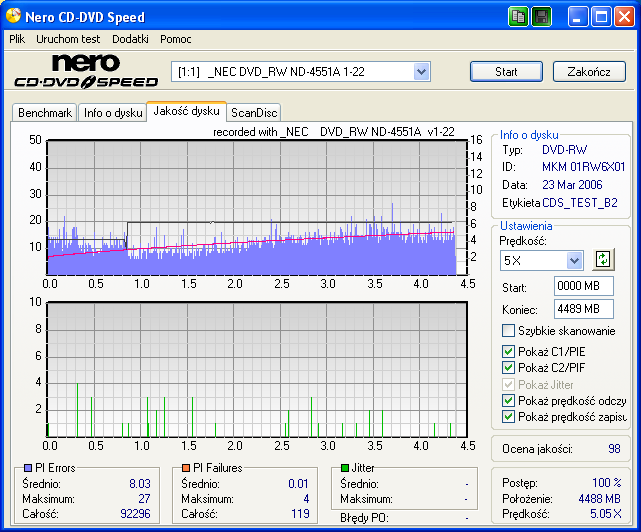Image resolution: width=641 pixels, height=532 pixels.
Task: Open the Uruchom test menu
Action: click(x=68, y=39)
